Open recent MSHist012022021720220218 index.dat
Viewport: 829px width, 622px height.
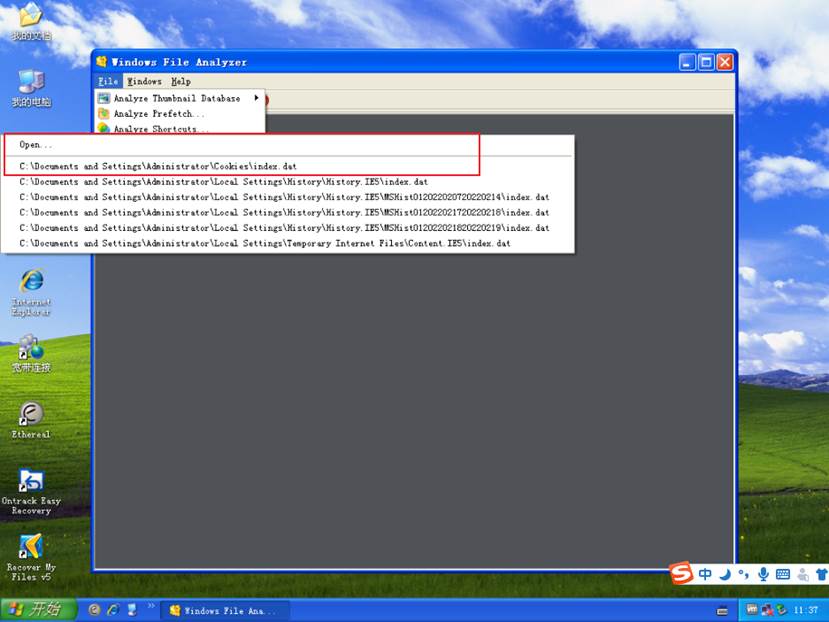pos(288,212)
